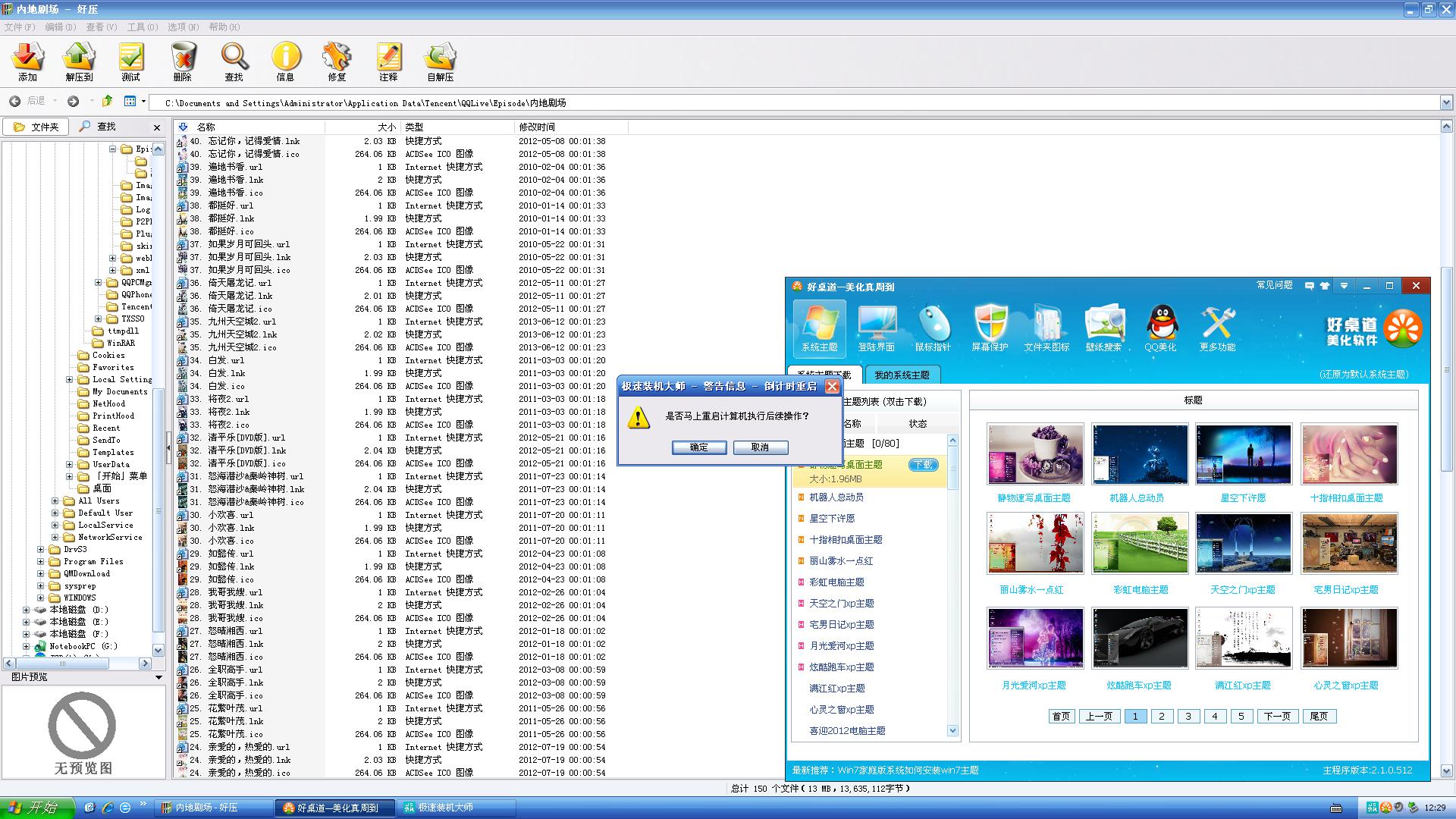Viewport: 1456px width, 819px height.
Task: Open the 选项(N) menu
Action: click(x=184, y=27)
